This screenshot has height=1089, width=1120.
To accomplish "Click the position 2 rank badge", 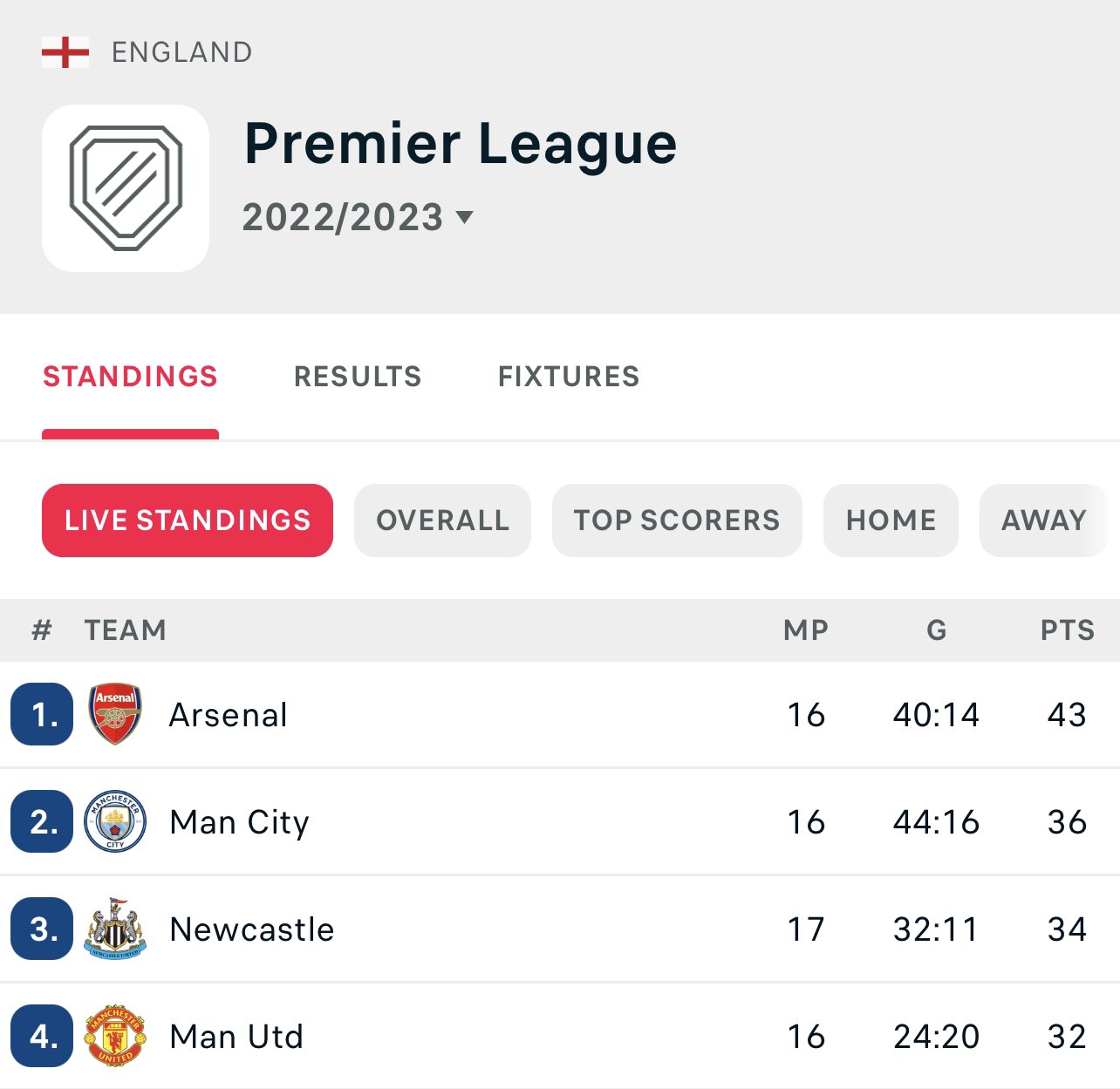I will 42,821.
